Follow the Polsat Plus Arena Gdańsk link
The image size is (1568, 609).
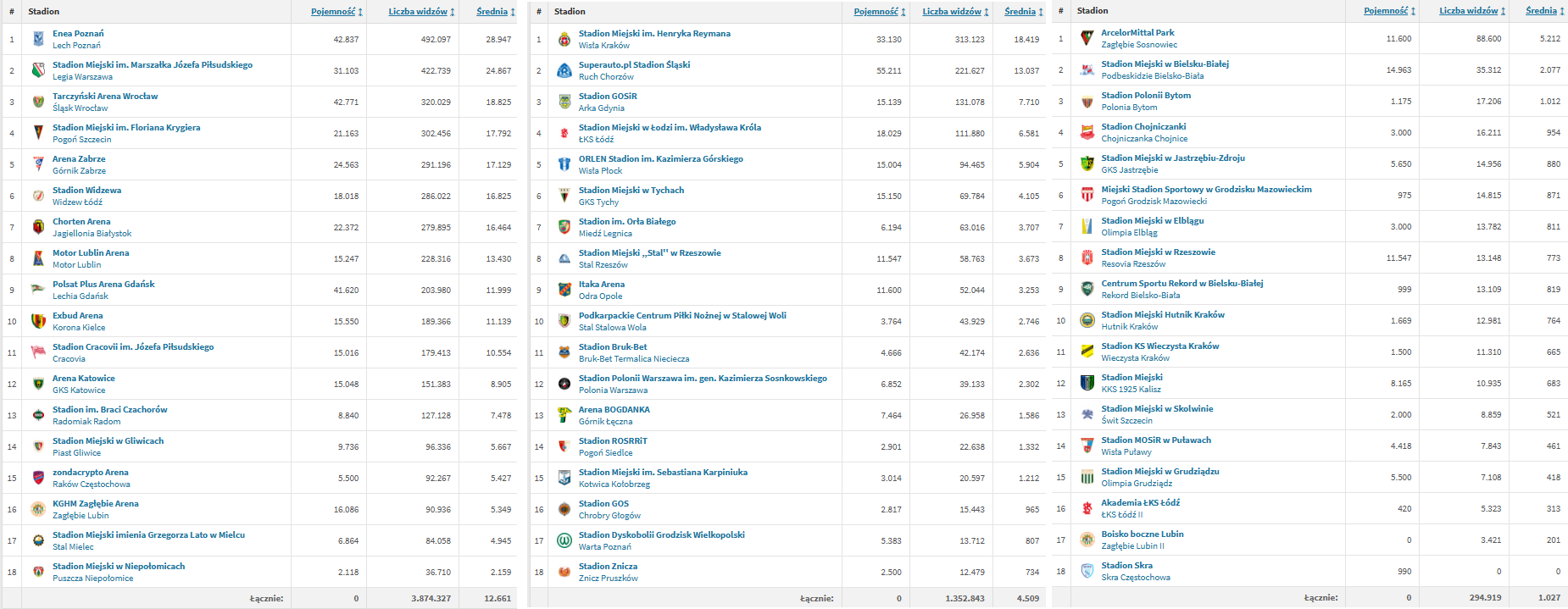coord(103,285)
